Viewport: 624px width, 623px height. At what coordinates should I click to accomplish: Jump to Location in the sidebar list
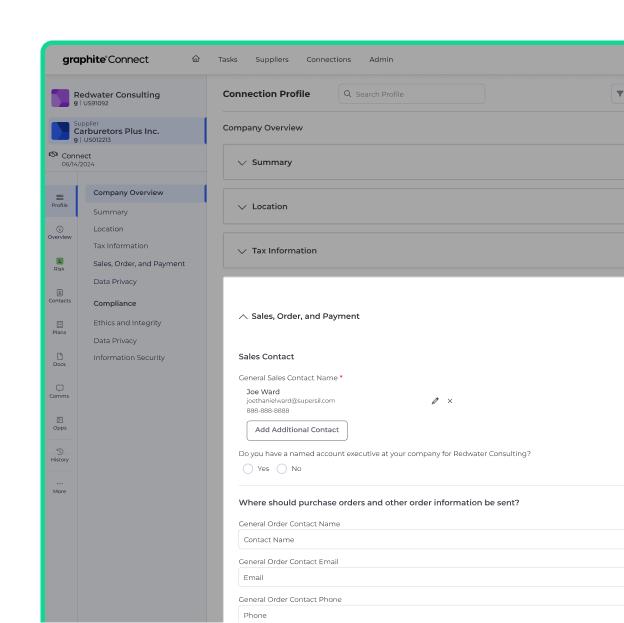pyautogui.click(x=108, y=229)
